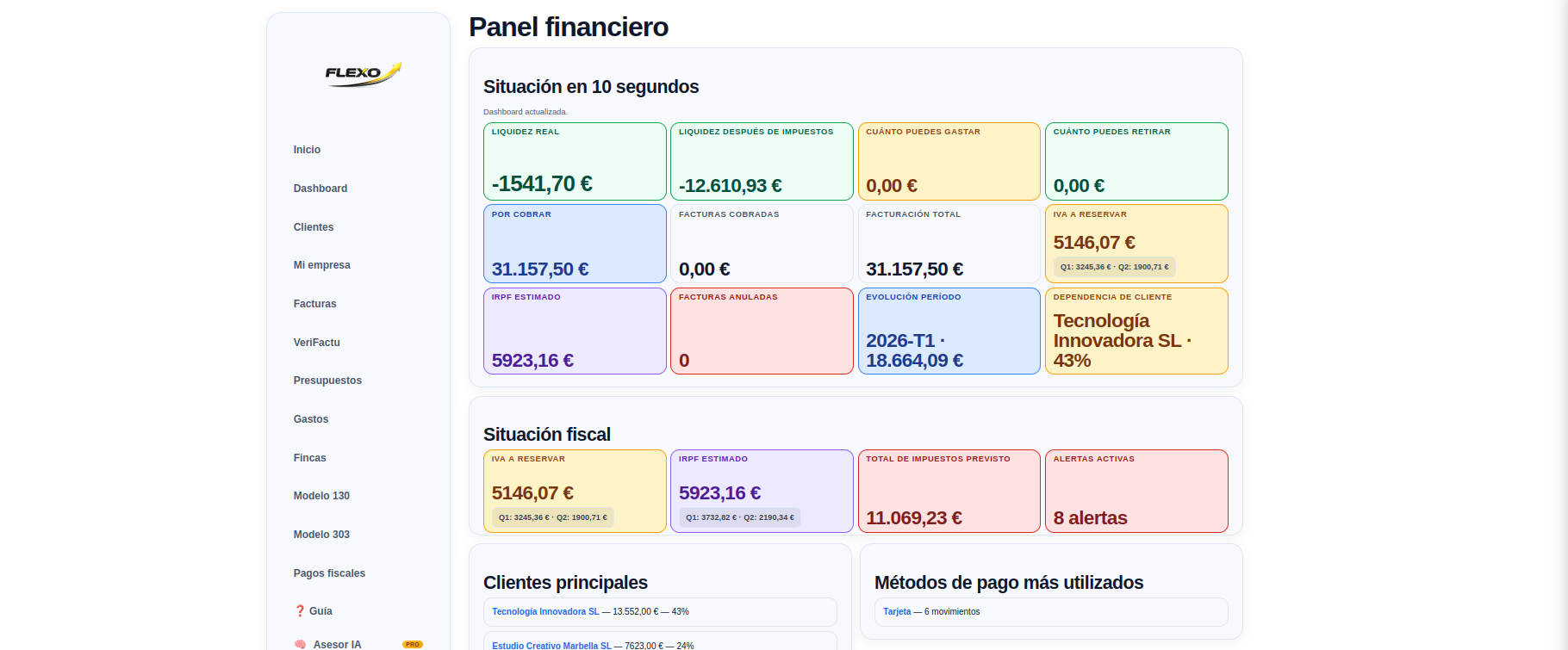Click the top IRPF estimado purple card

pyautogui.click(x=575, y=331)
